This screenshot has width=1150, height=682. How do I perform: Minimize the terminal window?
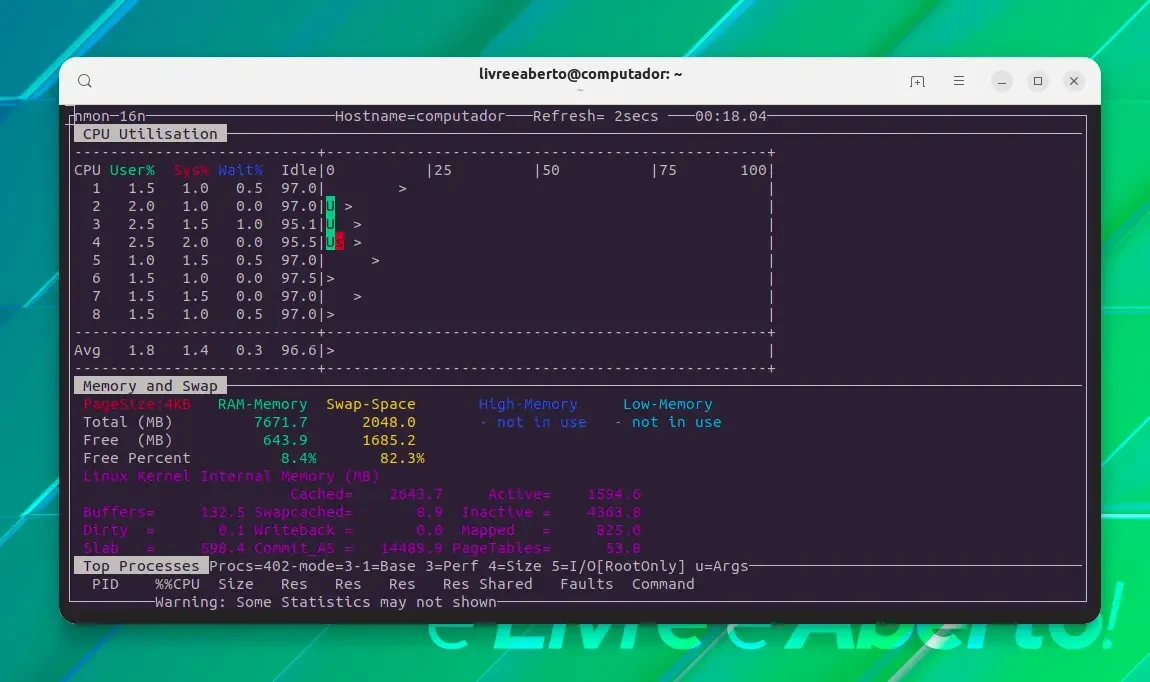[1001, 81]
